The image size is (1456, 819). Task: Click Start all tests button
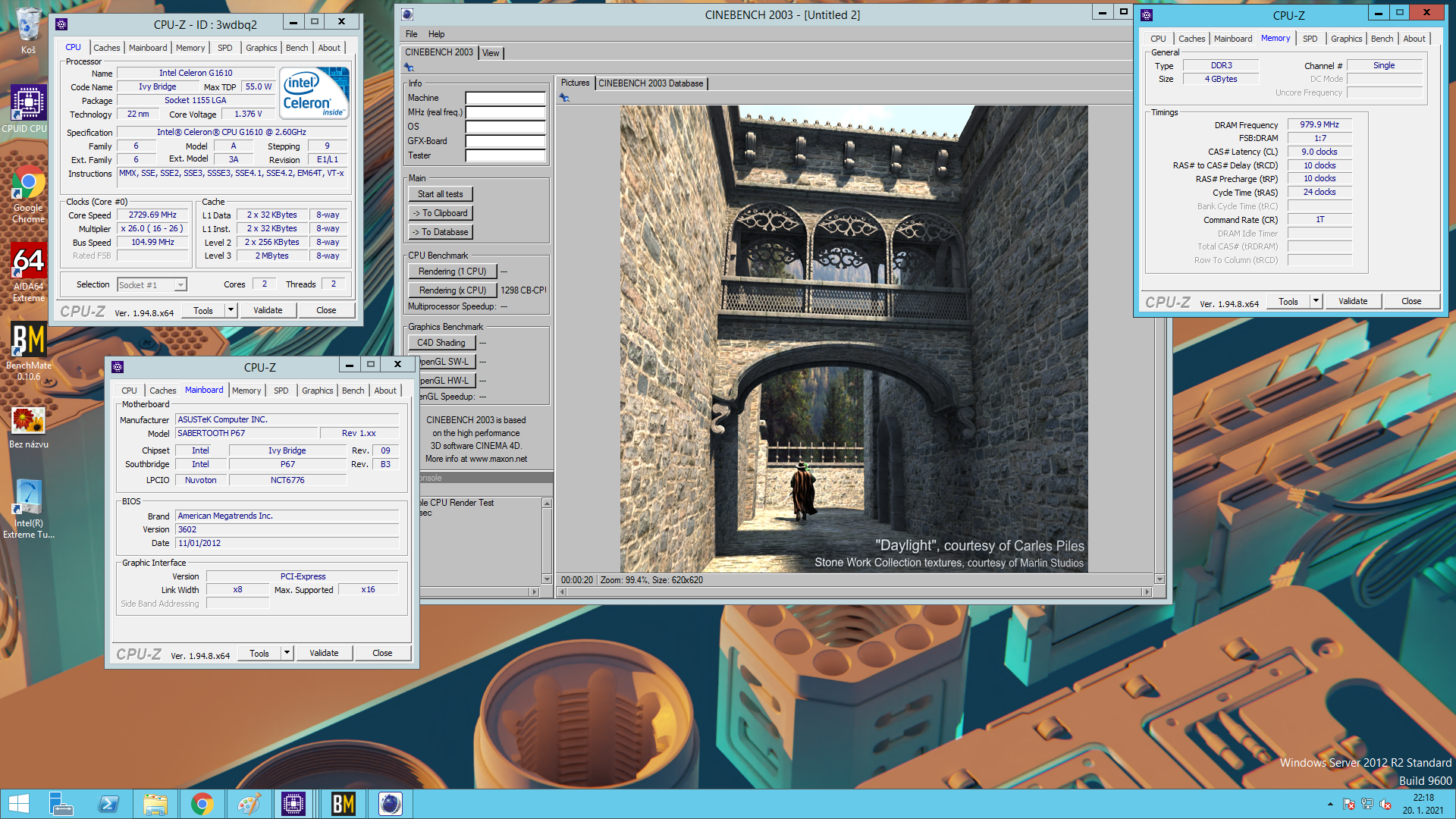(440, 194)
